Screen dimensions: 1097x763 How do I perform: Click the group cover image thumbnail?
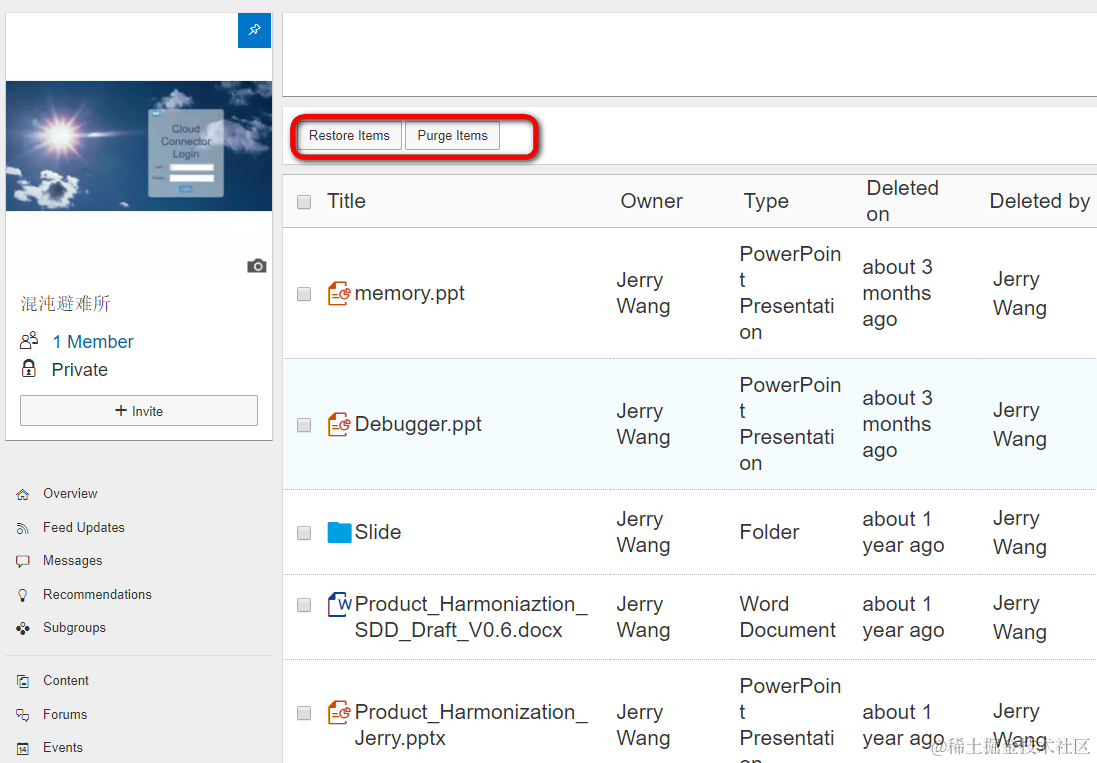pos(139,145)
